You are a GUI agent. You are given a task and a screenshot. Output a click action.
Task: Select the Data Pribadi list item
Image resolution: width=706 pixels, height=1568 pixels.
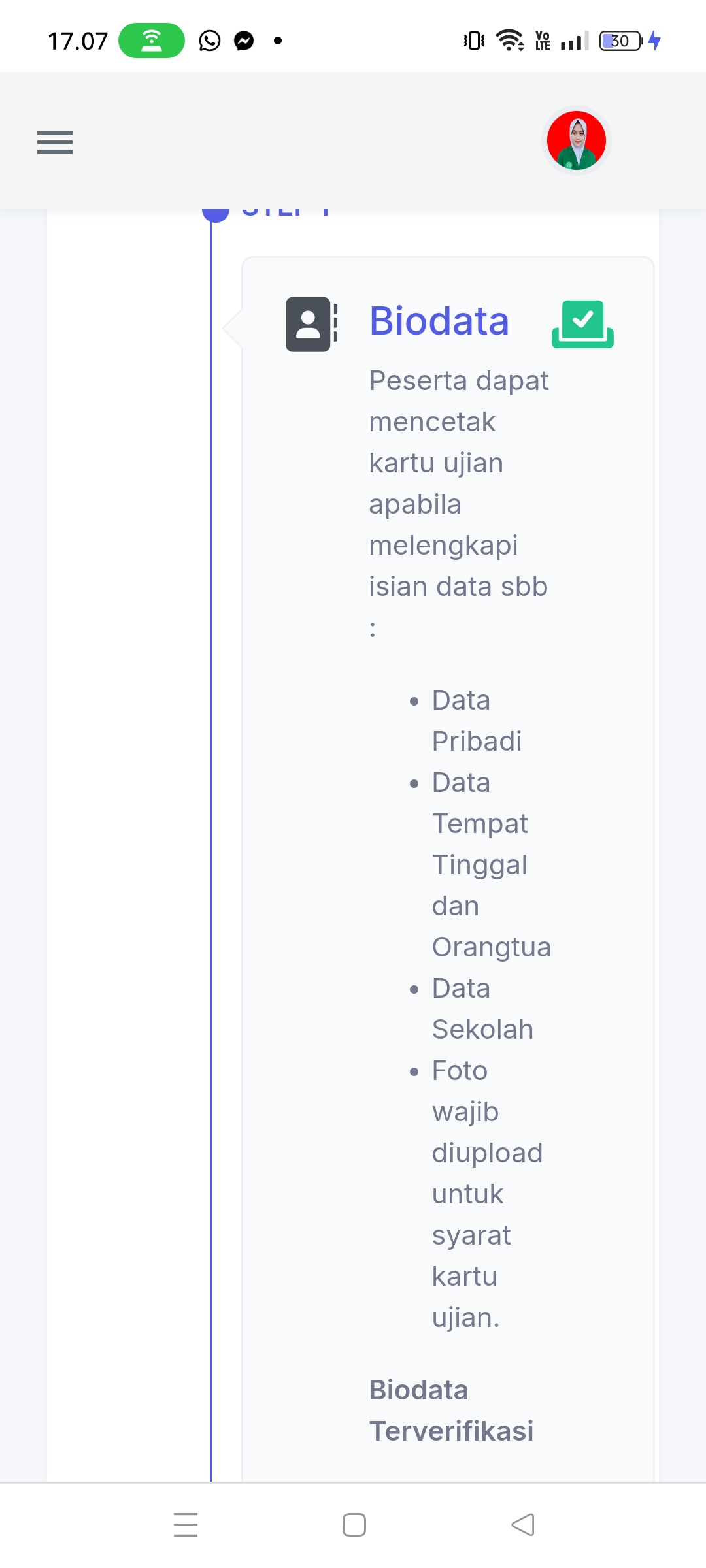(x=477, y=721)
